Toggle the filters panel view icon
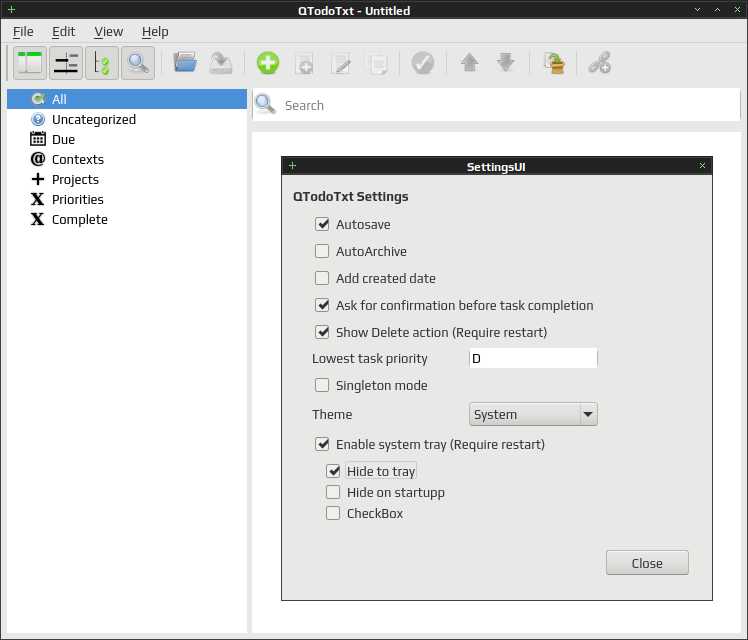 (x=30, y=63)
